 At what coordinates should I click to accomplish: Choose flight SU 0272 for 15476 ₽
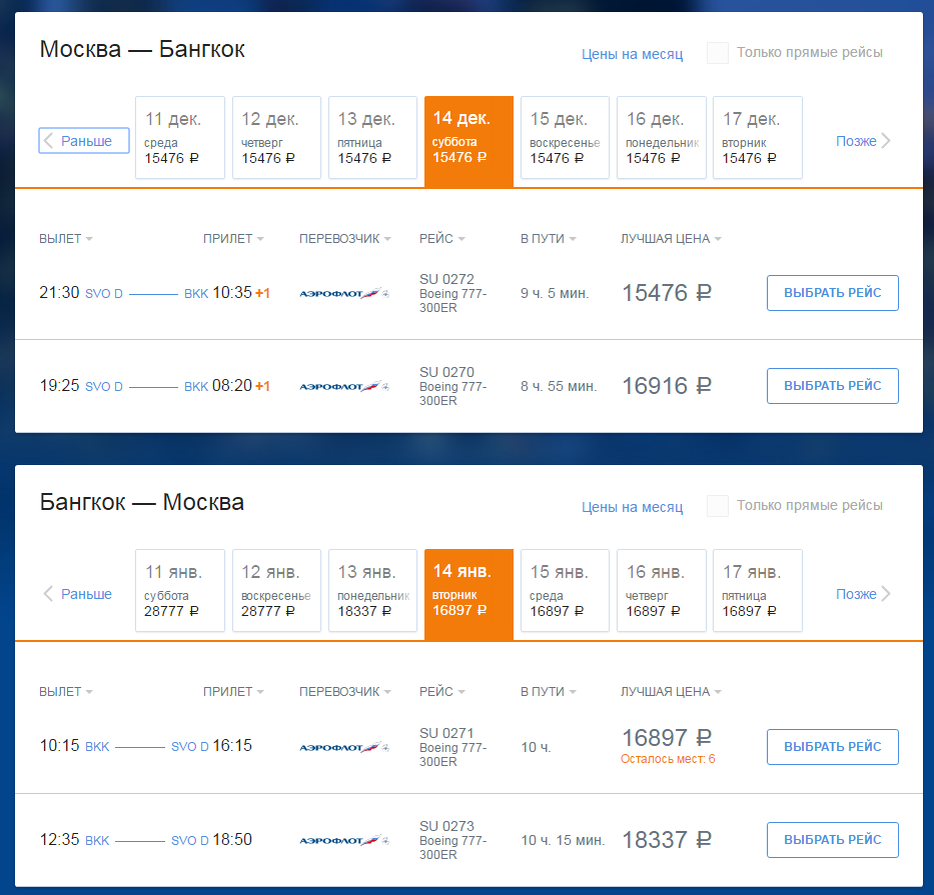pos(832,293)
